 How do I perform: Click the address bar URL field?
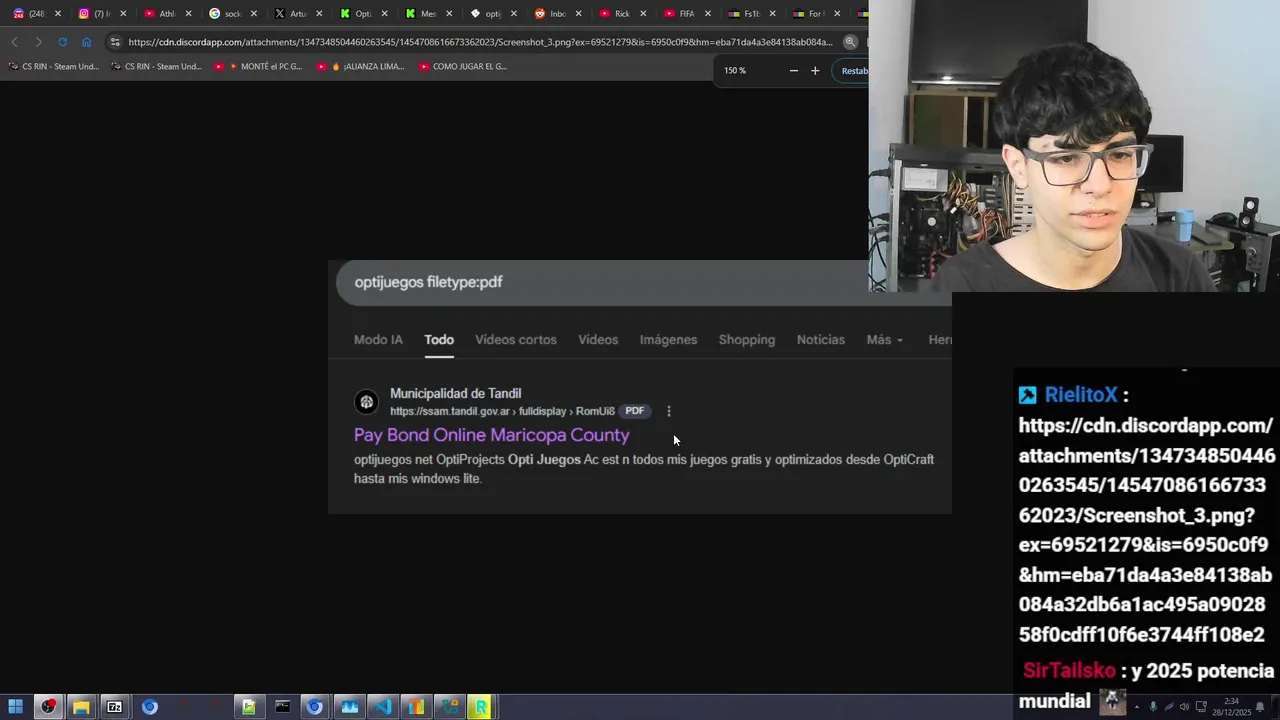[x=480, y=42]
